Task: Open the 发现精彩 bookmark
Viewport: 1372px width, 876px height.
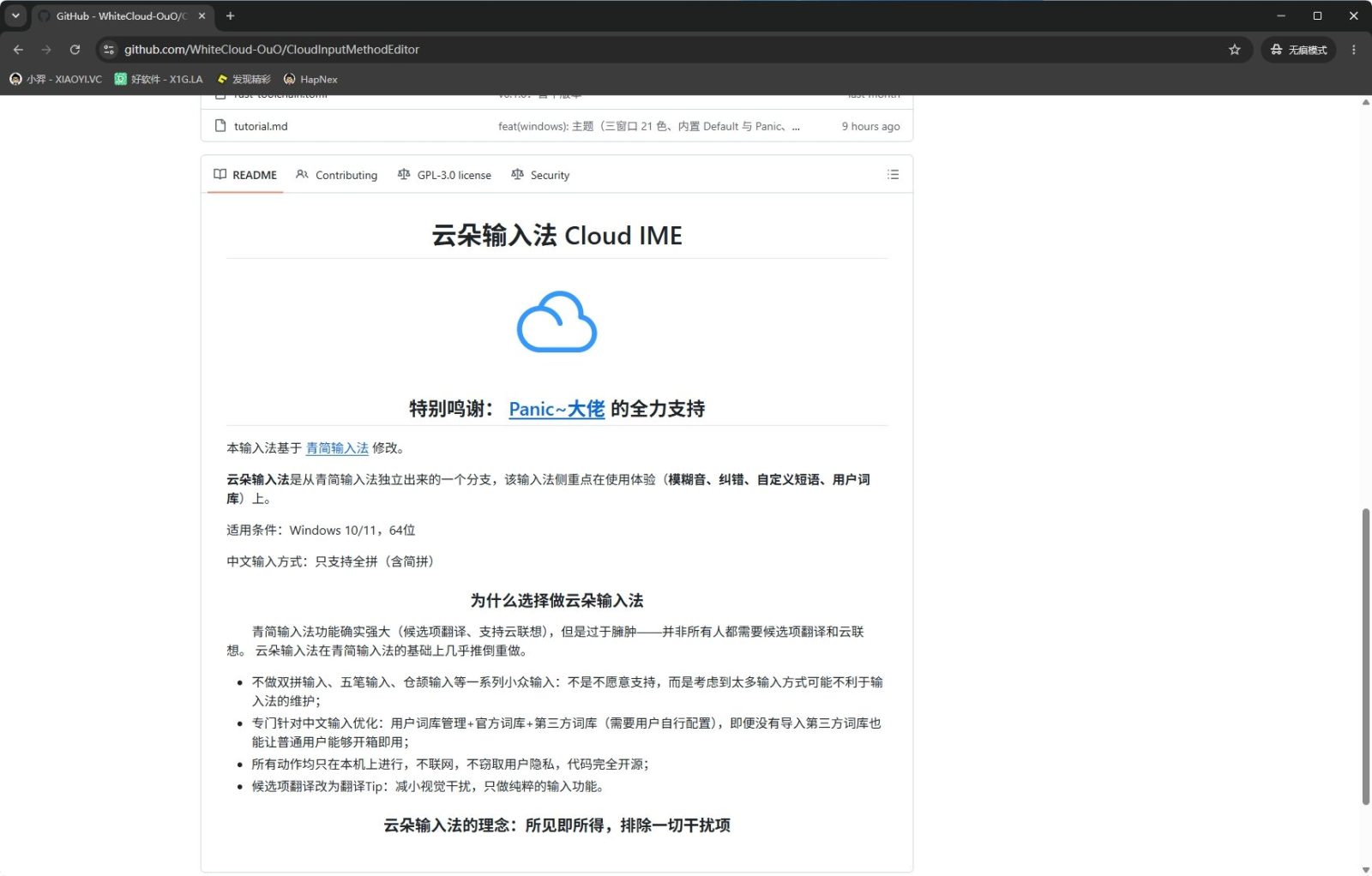Action: 244,79
